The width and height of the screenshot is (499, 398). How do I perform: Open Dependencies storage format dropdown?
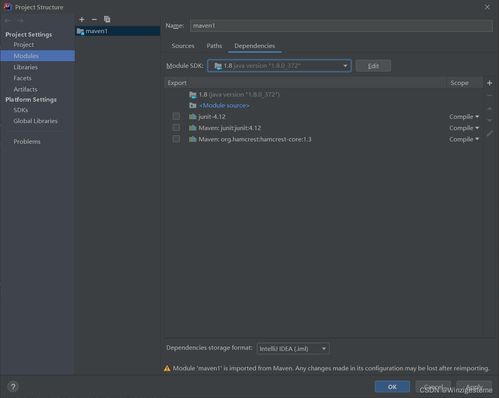(293, 349)
